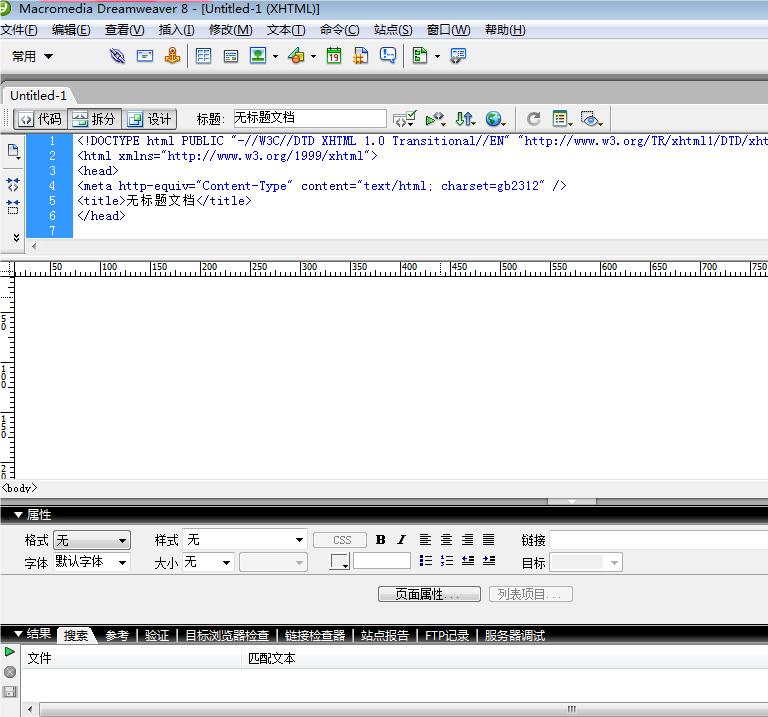Refresh design view icon
The image size is (768, 717).
tap(533, 119)
